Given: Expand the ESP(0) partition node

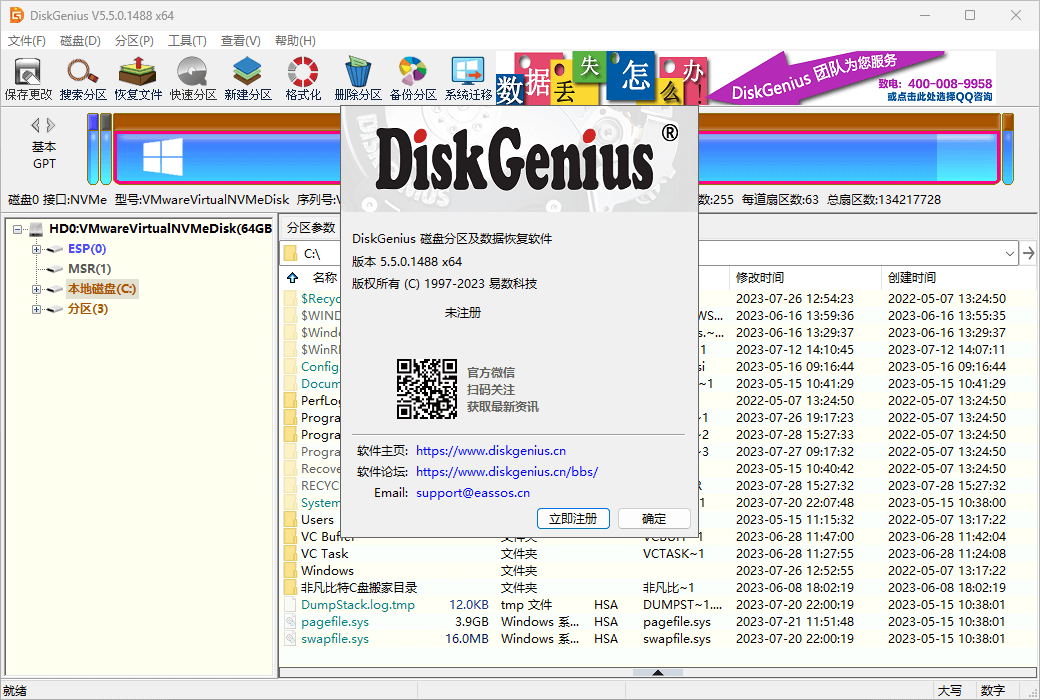Looking at the screenshot, I should click(37, 248).
